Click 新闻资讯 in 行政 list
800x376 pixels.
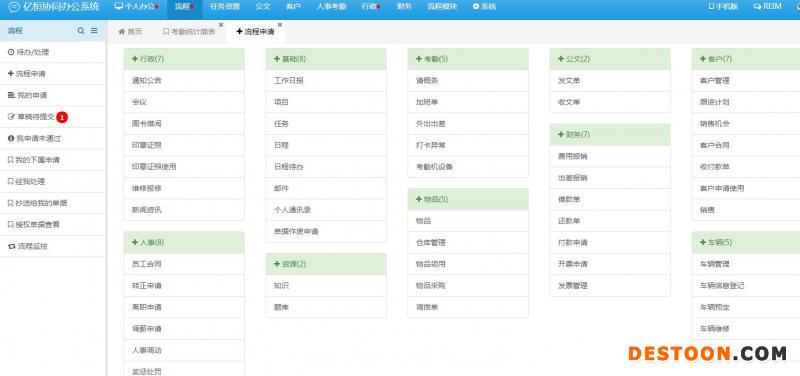click(184, 210)
